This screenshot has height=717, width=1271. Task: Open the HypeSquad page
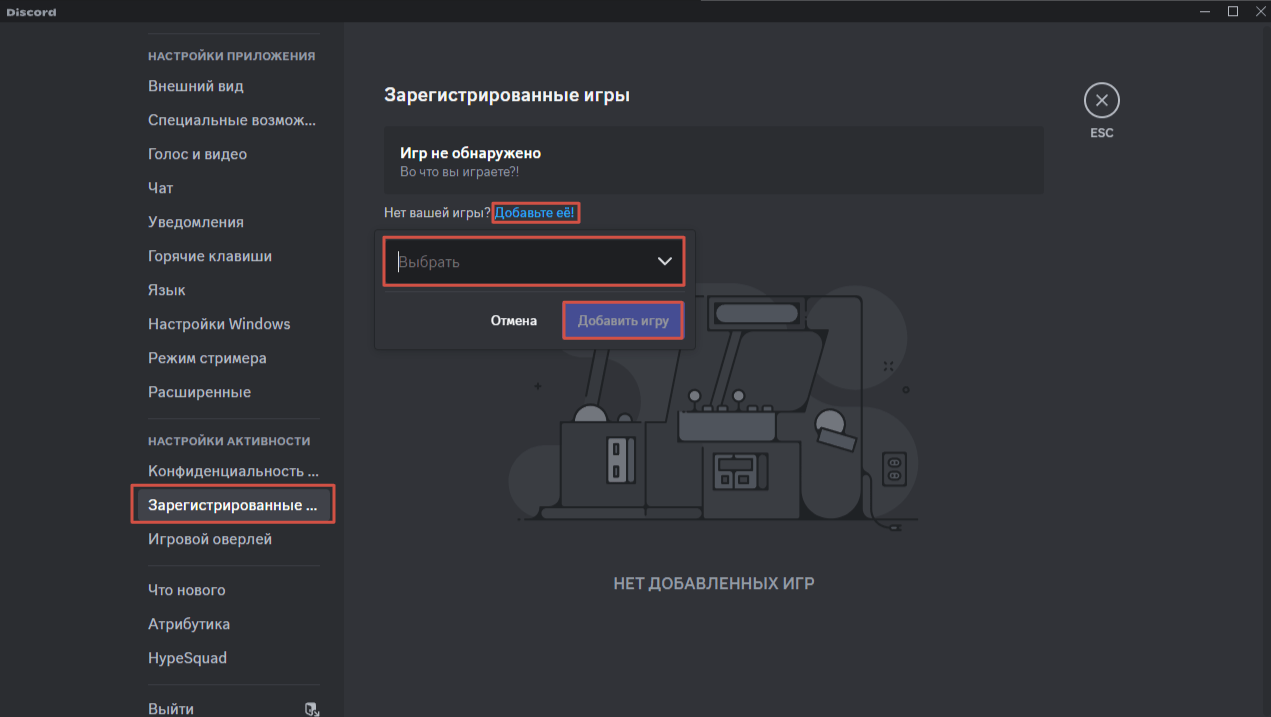tap(187, 658)
